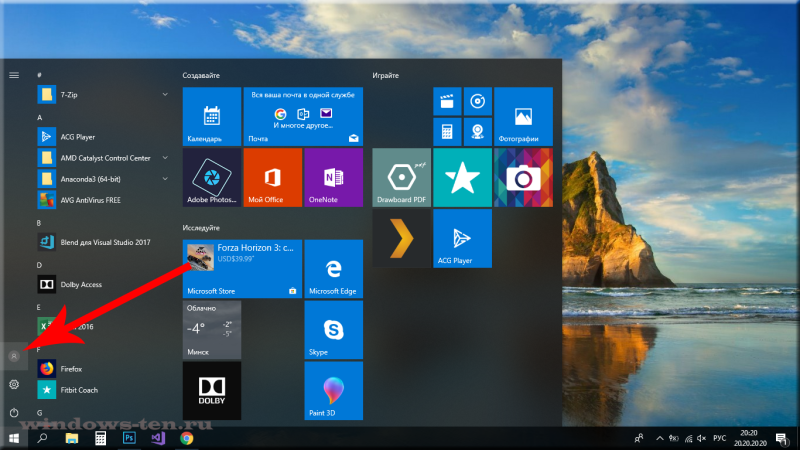Open the muted volume tray icon
The image size is (800, 450).
pos(701,438)
